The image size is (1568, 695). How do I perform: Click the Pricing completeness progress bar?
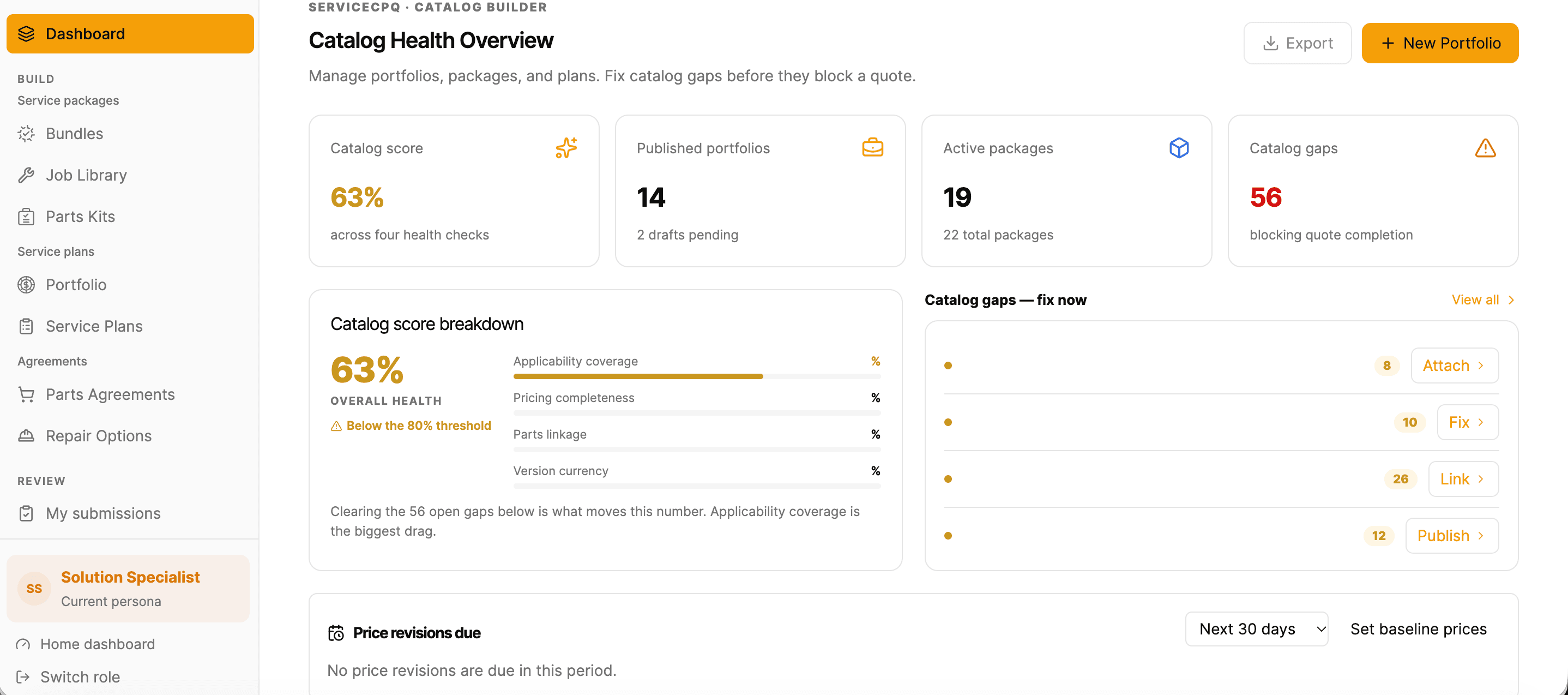pos(697,414)
